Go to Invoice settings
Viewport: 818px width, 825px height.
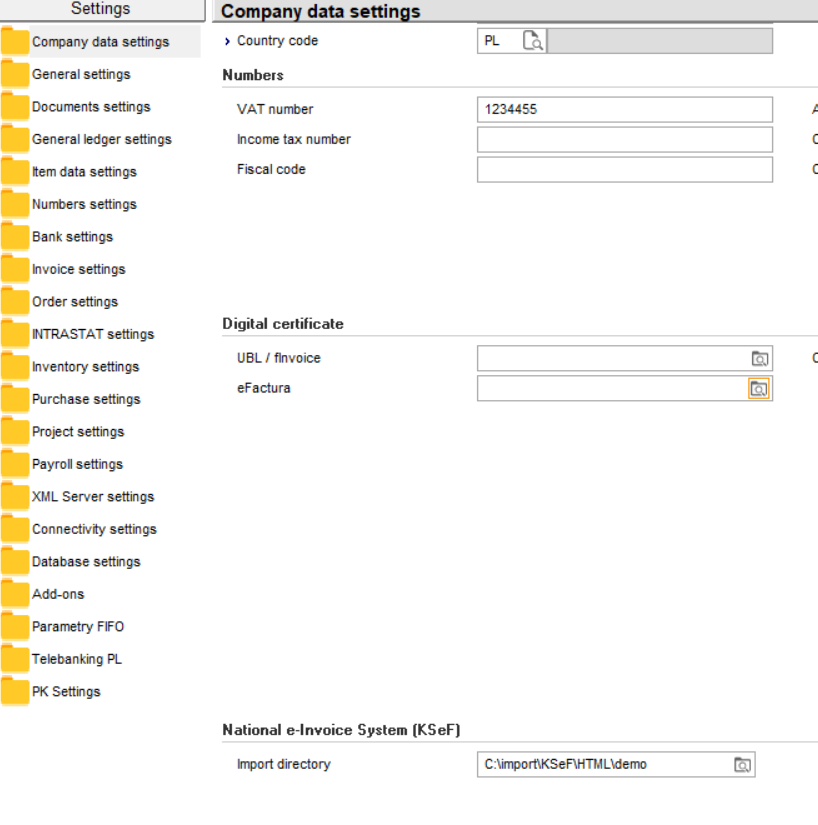[x=78, y=269]
